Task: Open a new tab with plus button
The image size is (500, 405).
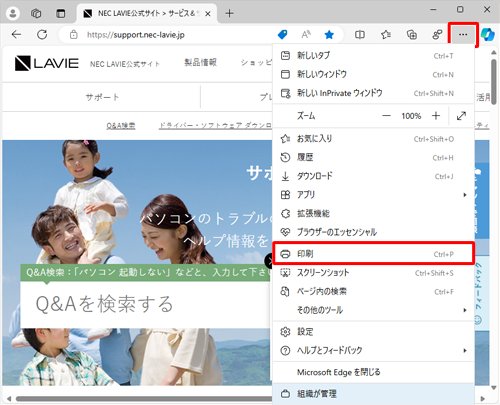Action: tap(229, 13)
